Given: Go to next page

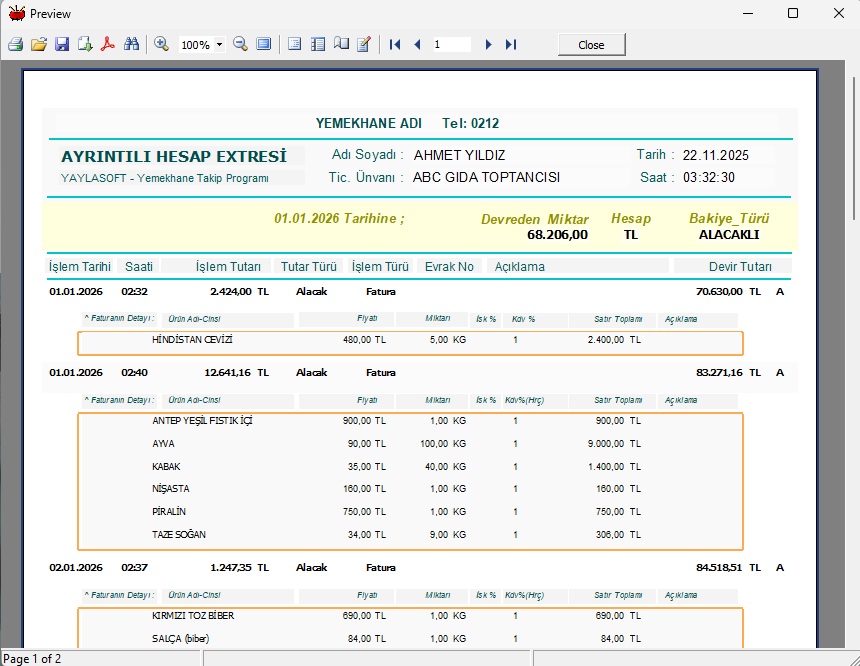Looking at the screenshot, I should [x=488, y=45].
